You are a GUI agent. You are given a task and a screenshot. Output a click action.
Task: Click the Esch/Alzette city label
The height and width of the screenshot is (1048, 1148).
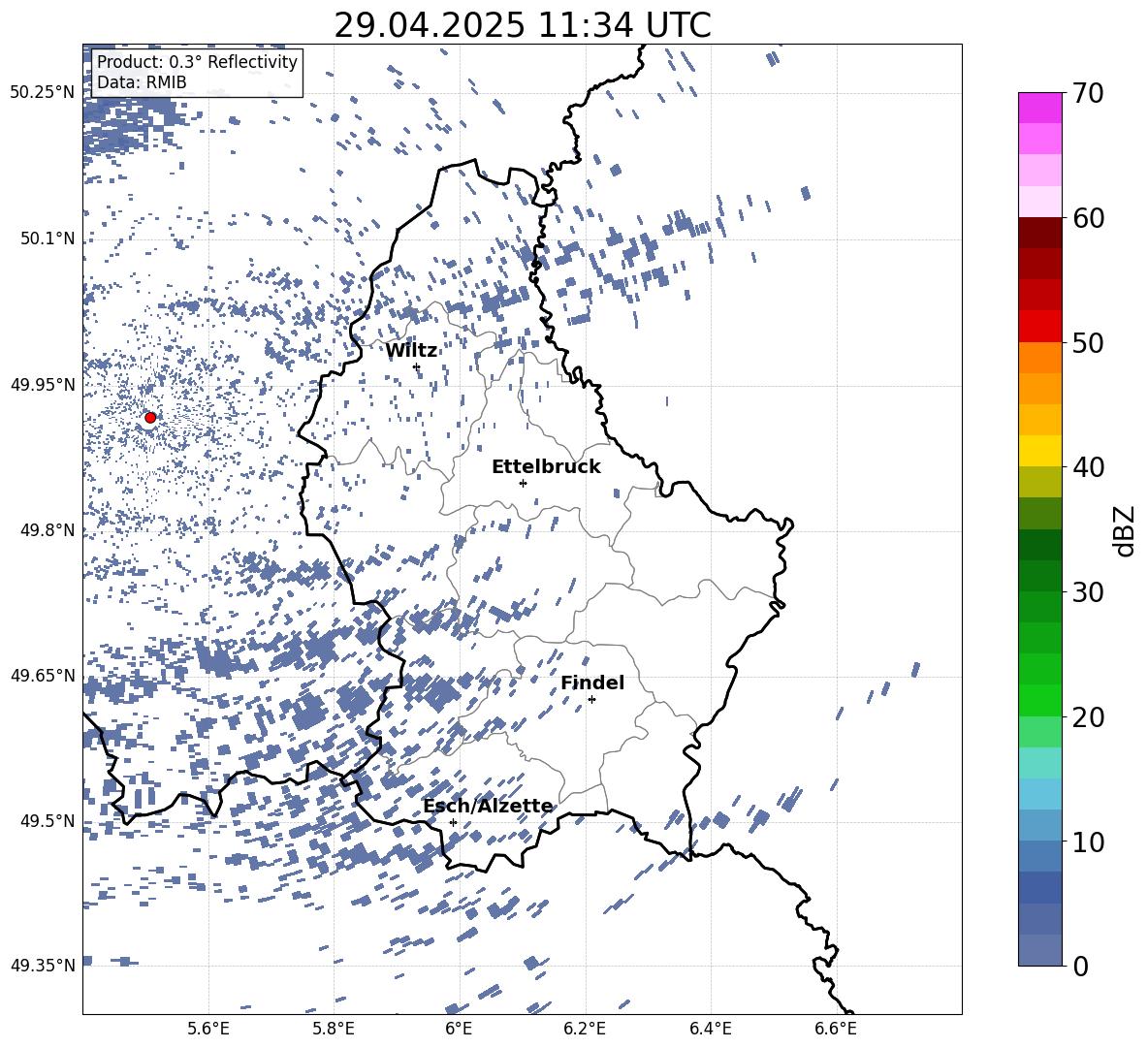(488, 807)
